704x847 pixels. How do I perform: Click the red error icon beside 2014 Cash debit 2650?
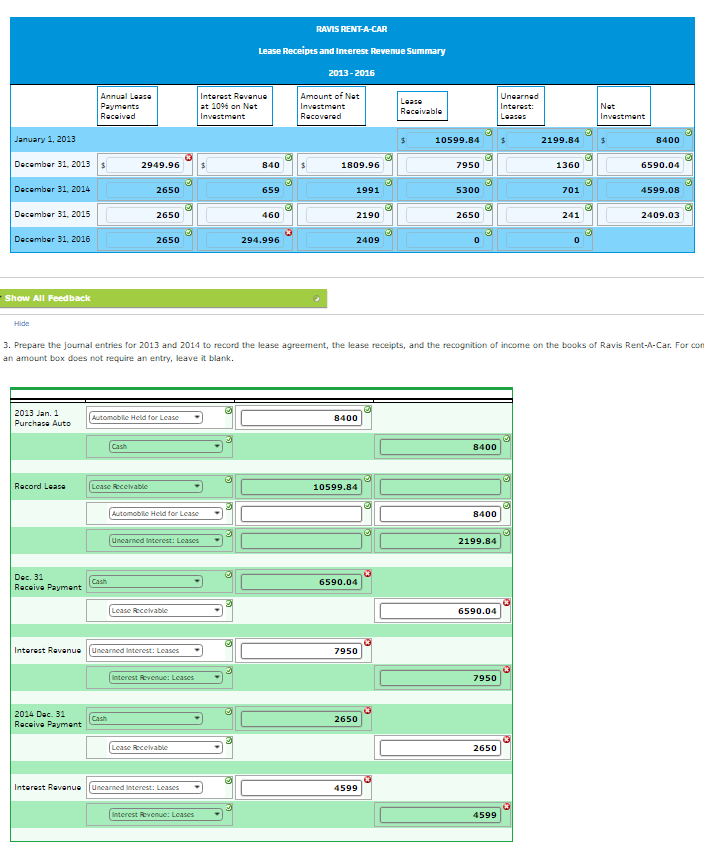pyautogui.click(x=367, y=710)
